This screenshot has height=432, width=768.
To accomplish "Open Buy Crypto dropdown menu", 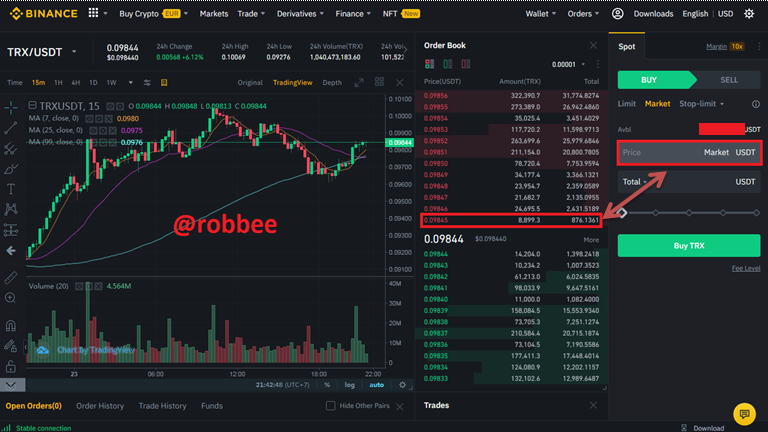I will pos(153,14).
